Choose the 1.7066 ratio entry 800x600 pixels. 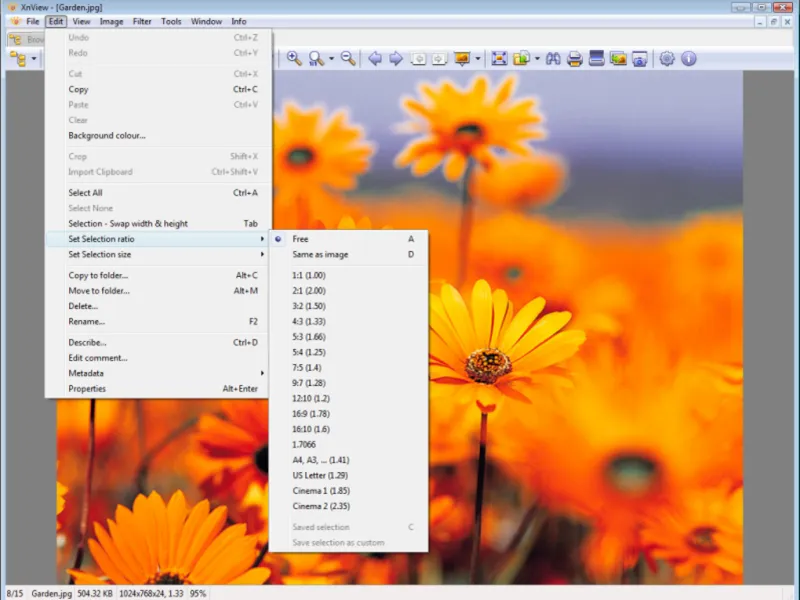tap(349, 444)
